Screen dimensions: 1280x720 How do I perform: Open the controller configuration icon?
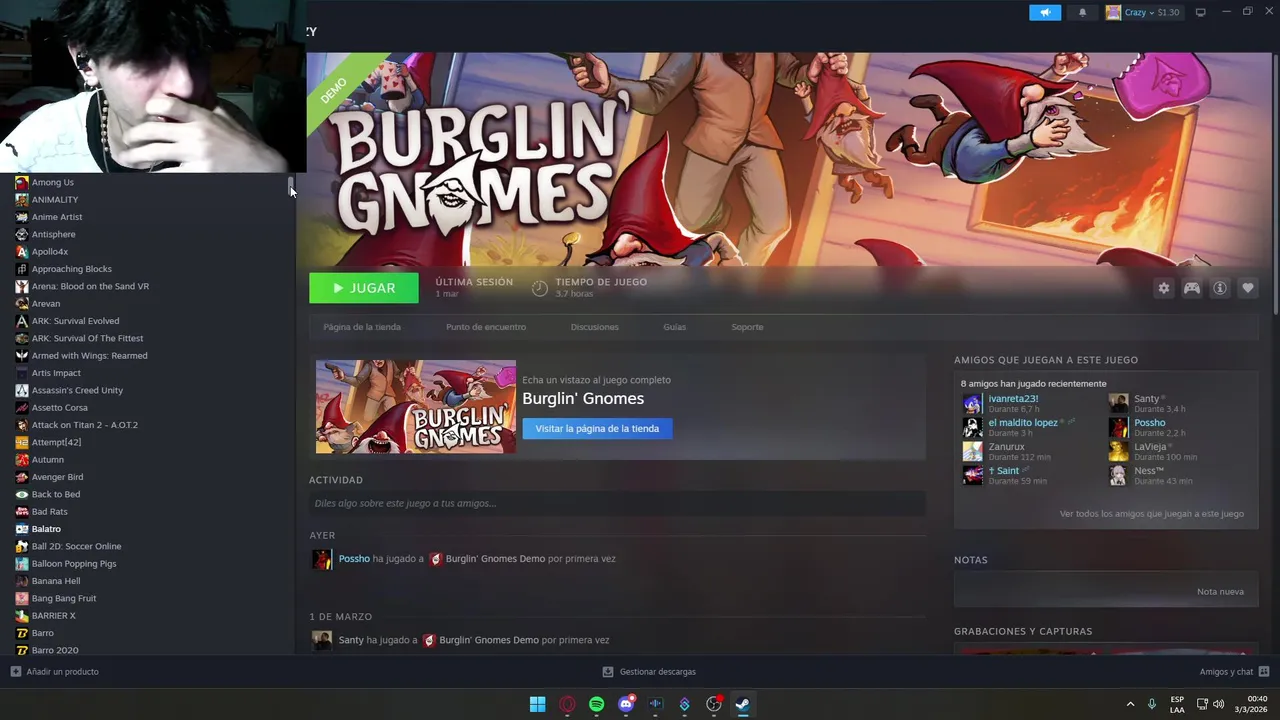[1192, 288]
